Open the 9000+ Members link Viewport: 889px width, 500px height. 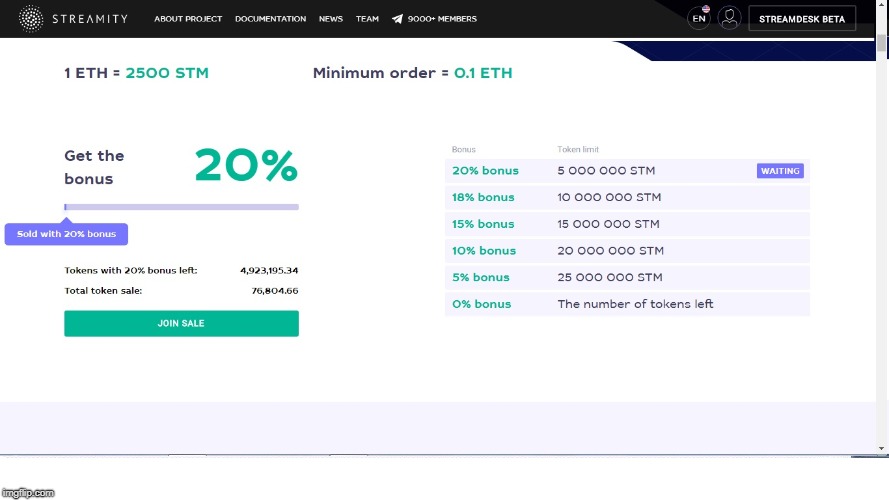[442, 19]
